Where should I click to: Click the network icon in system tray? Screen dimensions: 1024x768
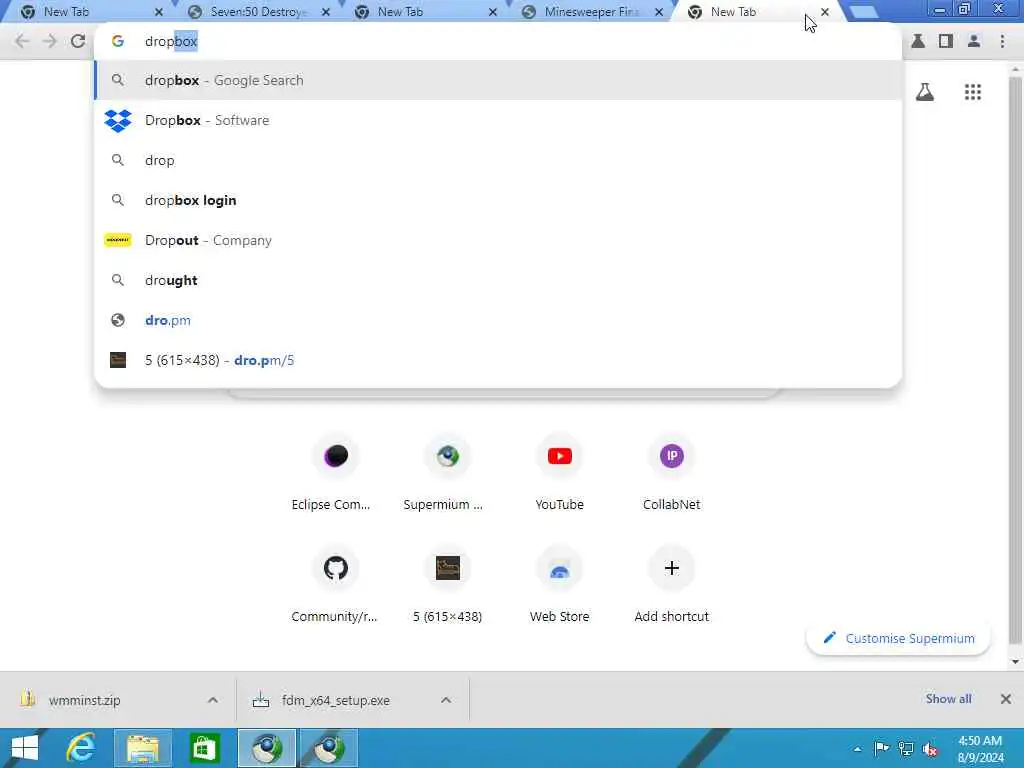pos(906,749)
